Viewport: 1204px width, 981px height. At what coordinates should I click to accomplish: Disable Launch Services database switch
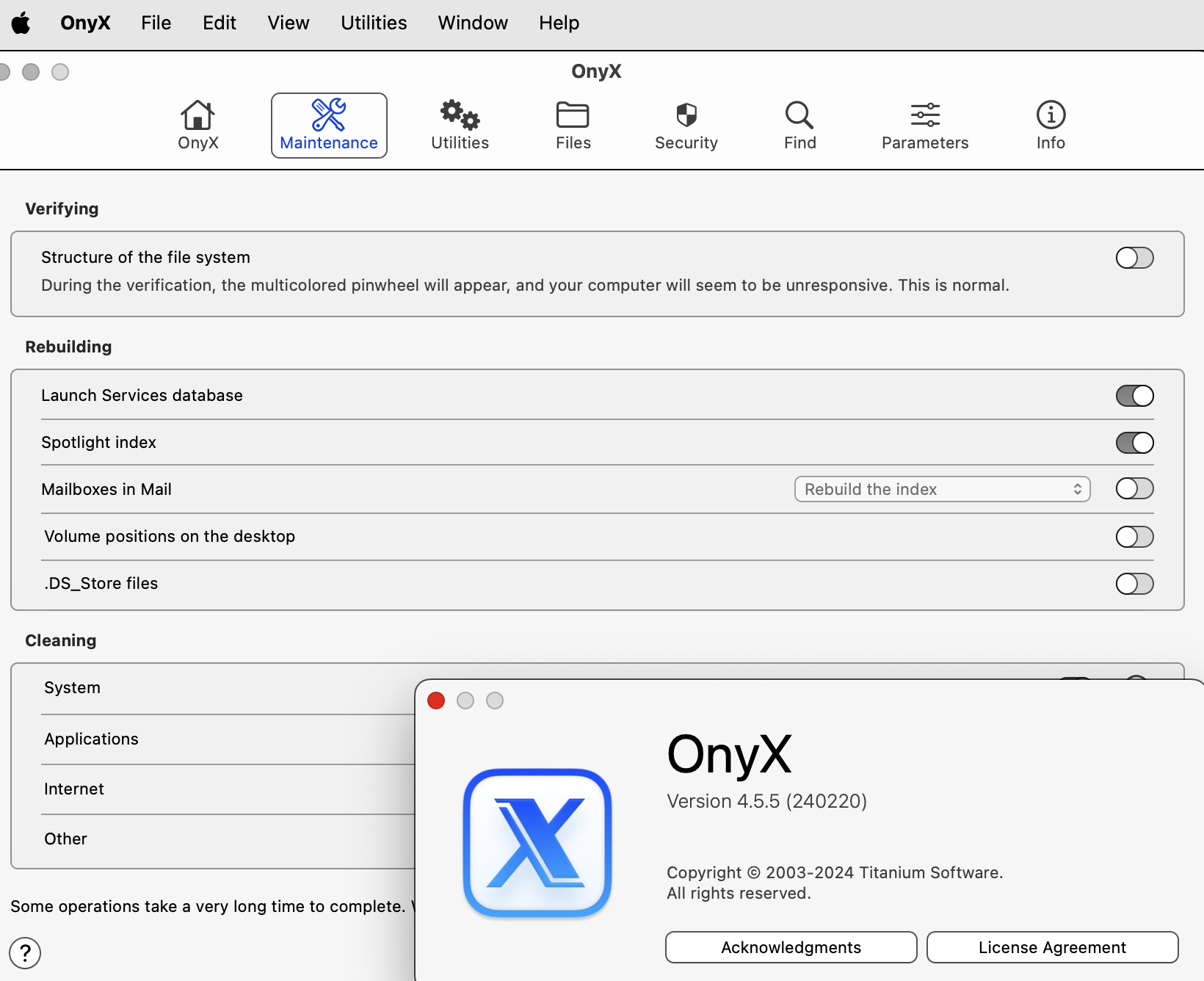click(1134, 396)
